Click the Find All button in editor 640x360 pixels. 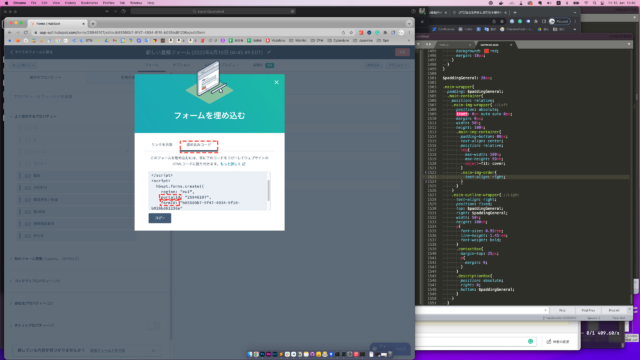pos(614,310)
